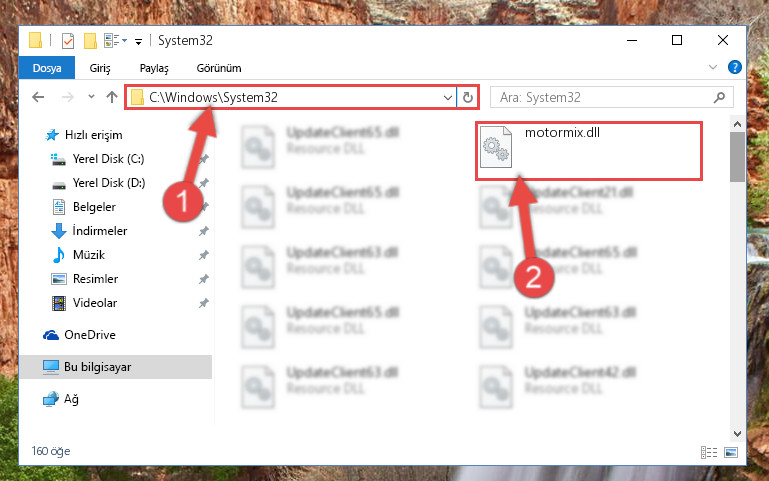Expand the ribbon with the chevron
This screenshot has height=481, width=769.
[x=713, y=67]
